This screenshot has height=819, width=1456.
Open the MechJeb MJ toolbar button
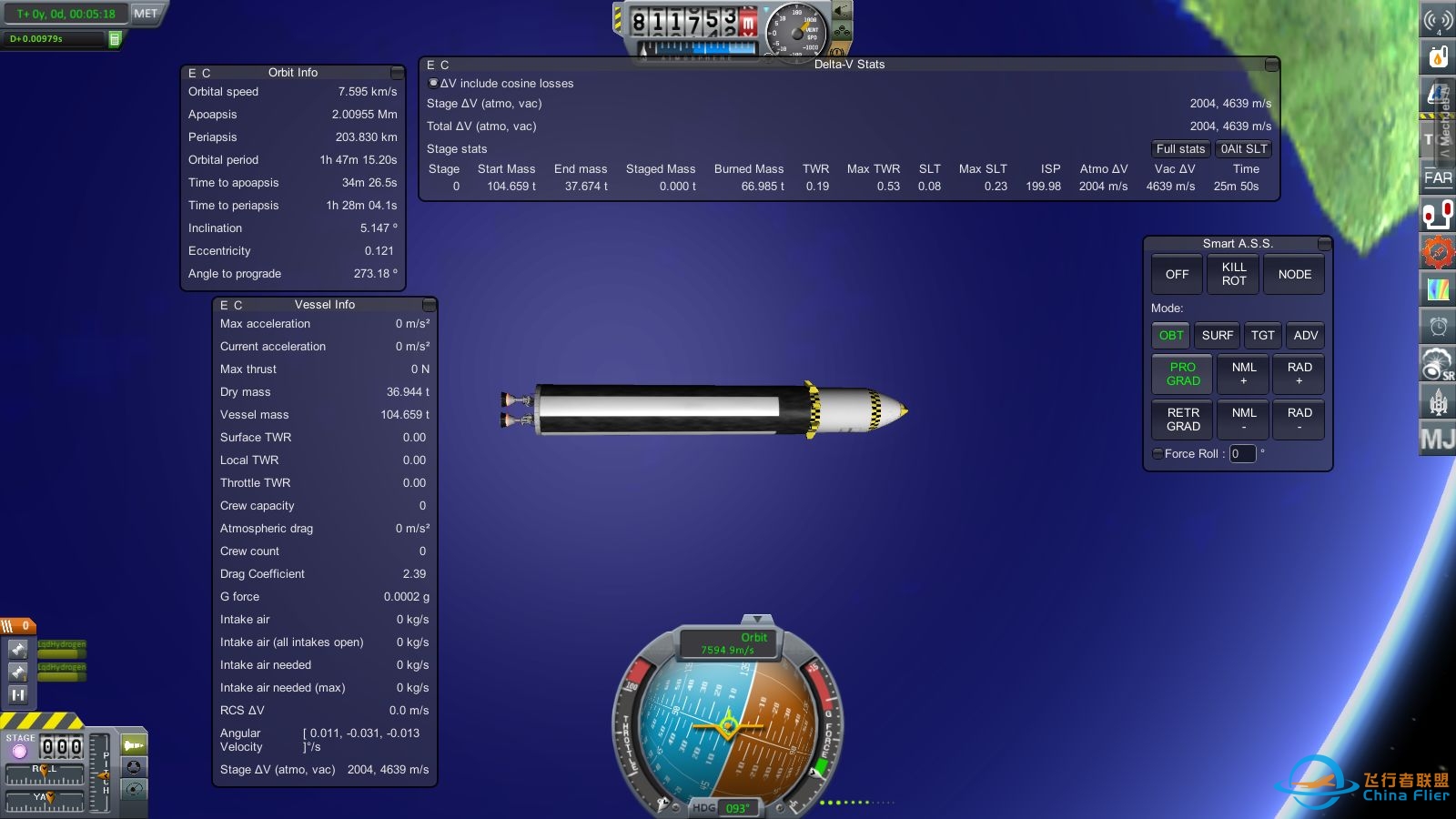[x=1438, y=440]
